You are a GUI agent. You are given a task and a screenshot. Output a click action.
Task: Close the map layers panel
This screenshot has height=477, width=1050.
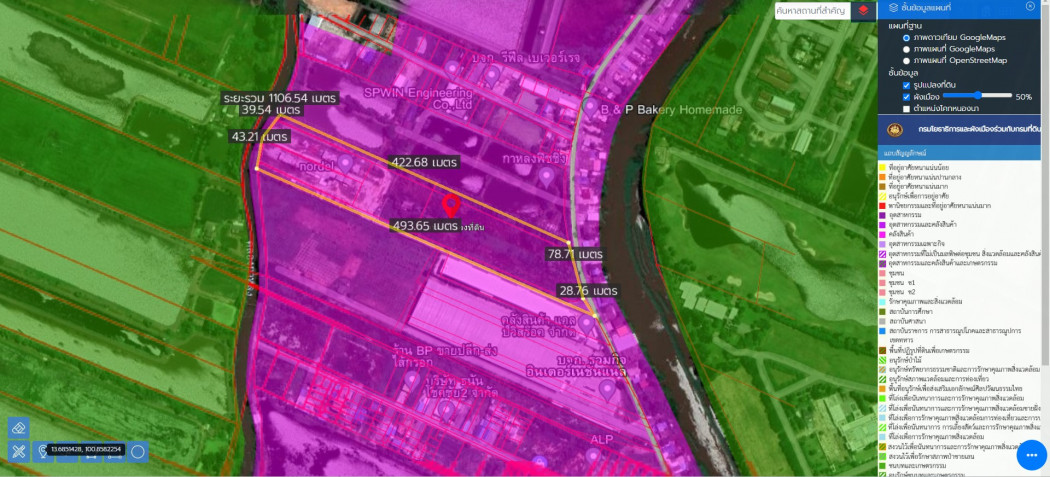(1030, 7)
